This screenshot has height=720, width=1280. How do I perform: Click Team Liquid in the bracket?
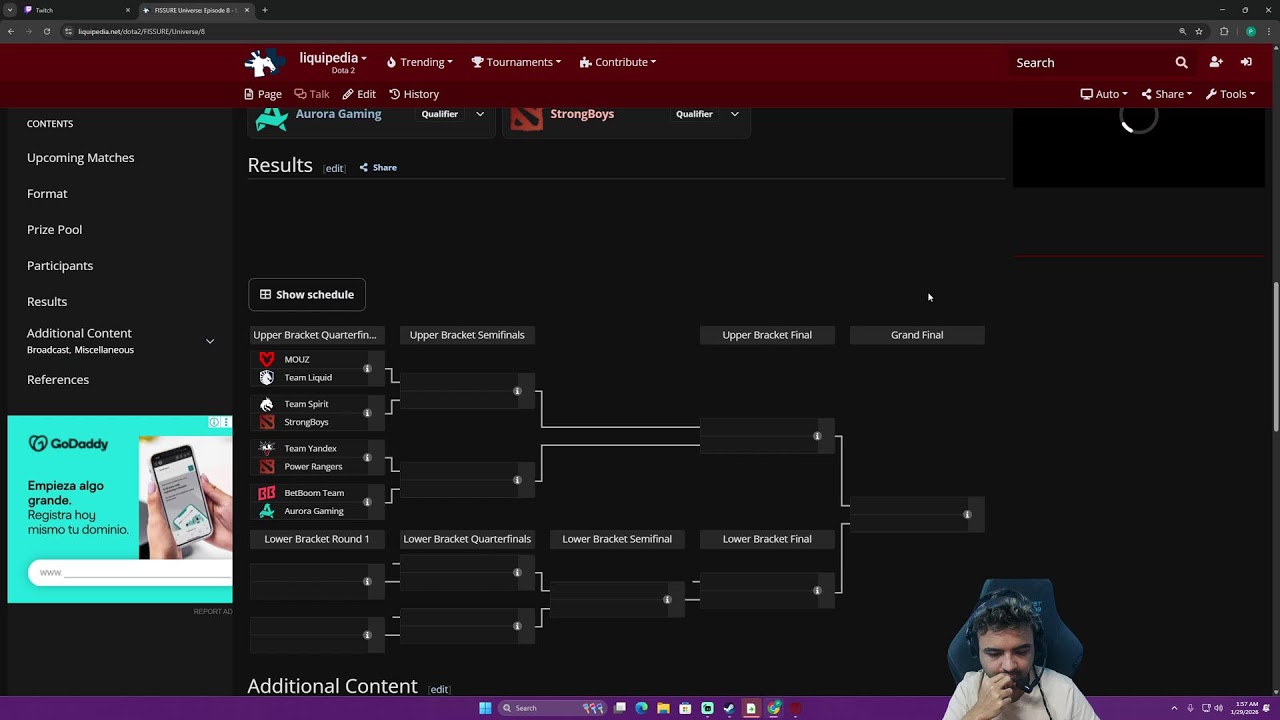tap(308, 378)
